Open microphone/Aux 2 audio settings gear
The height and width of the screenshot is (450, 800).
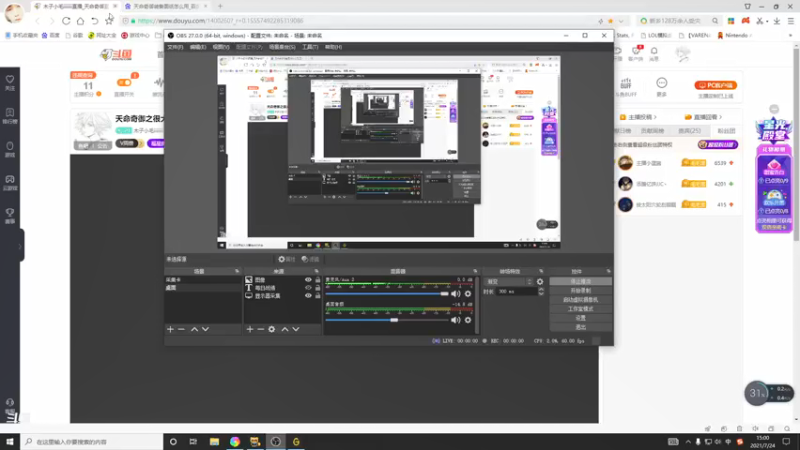point(468,294)
